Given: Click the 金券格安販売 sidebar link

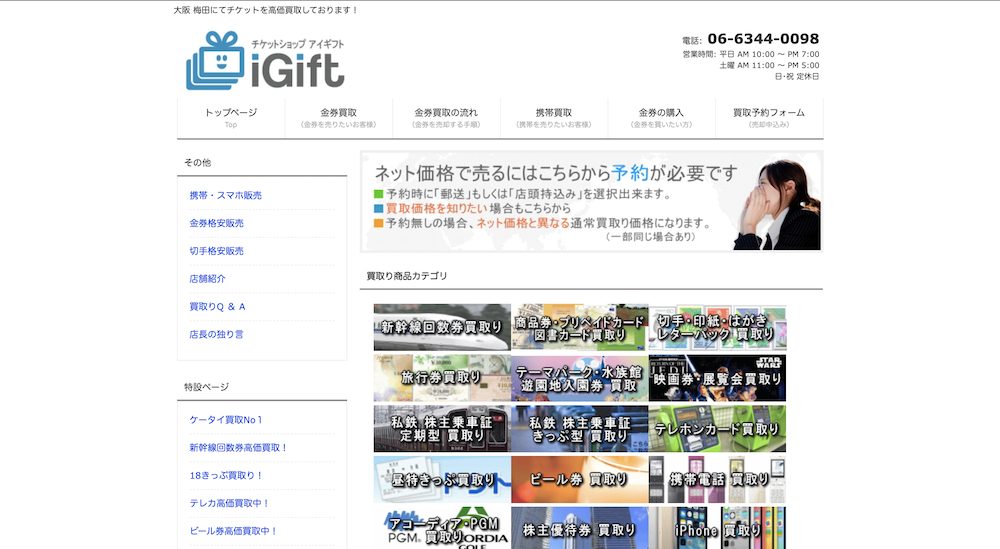Looking at the screenshot, I should point(216,223).
